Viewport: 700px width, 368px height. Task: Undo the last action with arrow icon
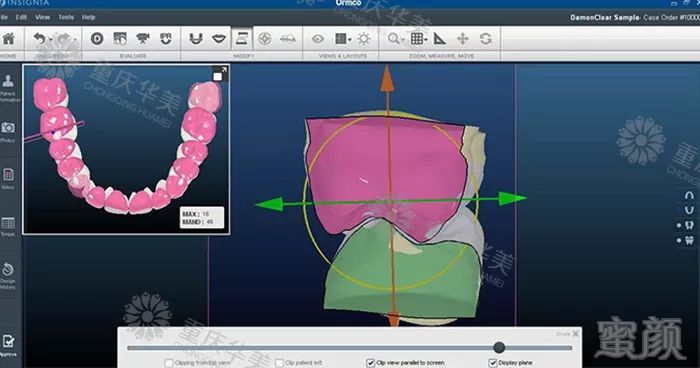40,39
